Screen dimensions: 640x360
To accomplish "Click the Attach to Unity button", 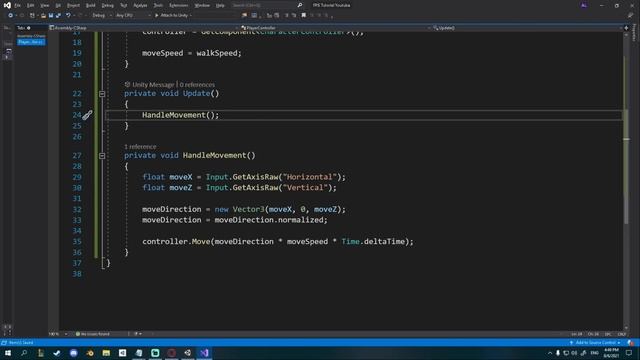I will click(171, 16).
